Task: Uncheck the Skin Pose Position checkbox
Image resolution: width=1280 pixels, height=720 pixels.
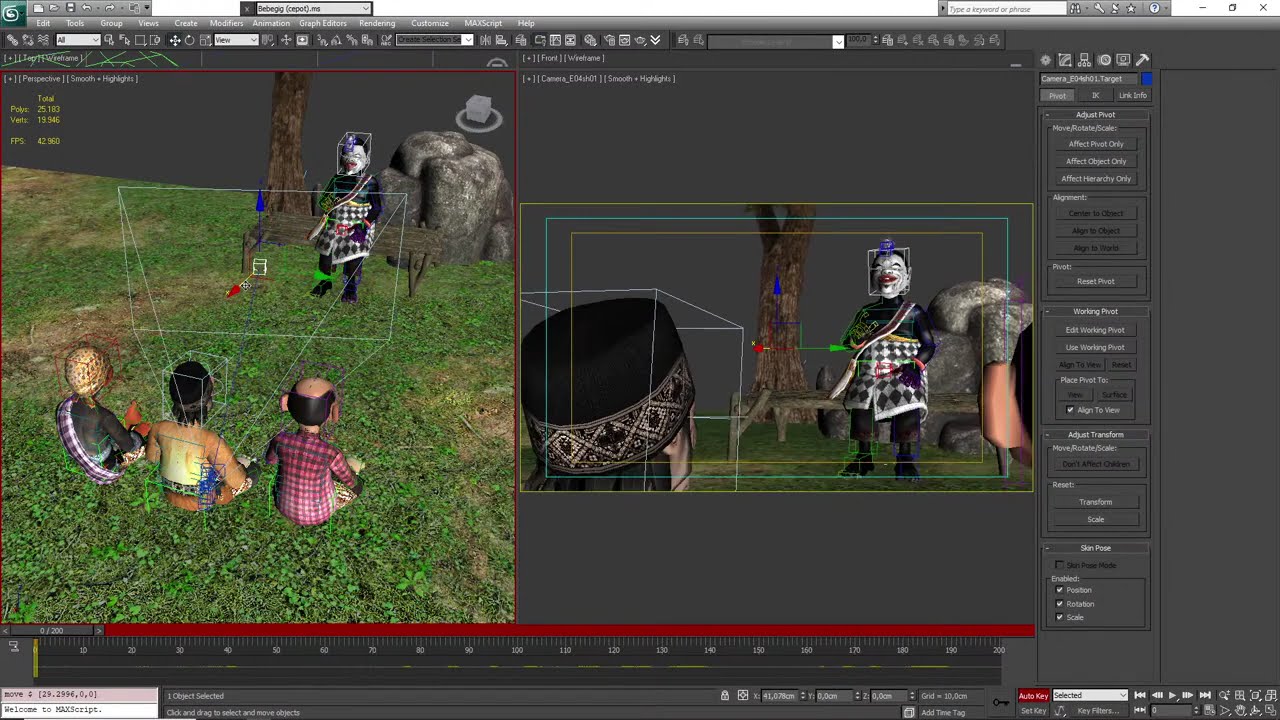Action: (x=1060, y=590)
